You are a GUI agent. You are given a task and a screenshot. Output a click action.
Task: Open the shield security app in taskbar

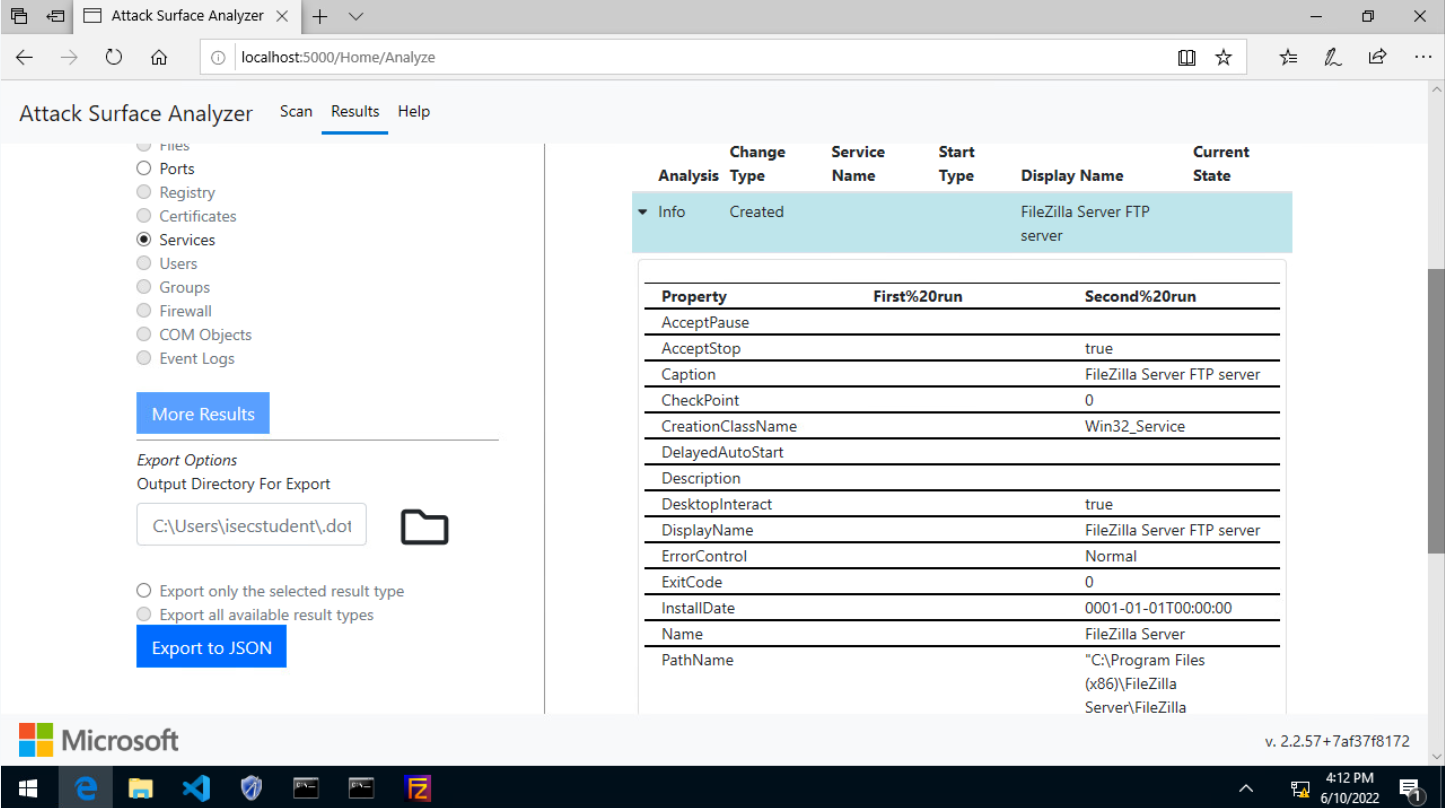251,788
